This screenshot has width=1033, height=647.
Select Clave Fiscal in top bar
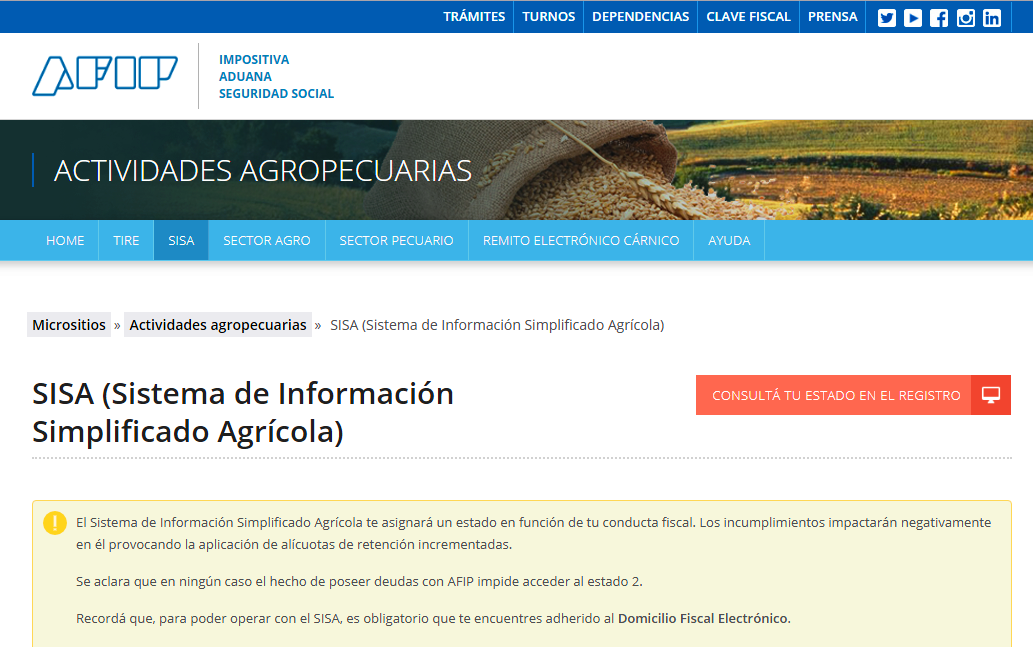click(x=748, y=17)
